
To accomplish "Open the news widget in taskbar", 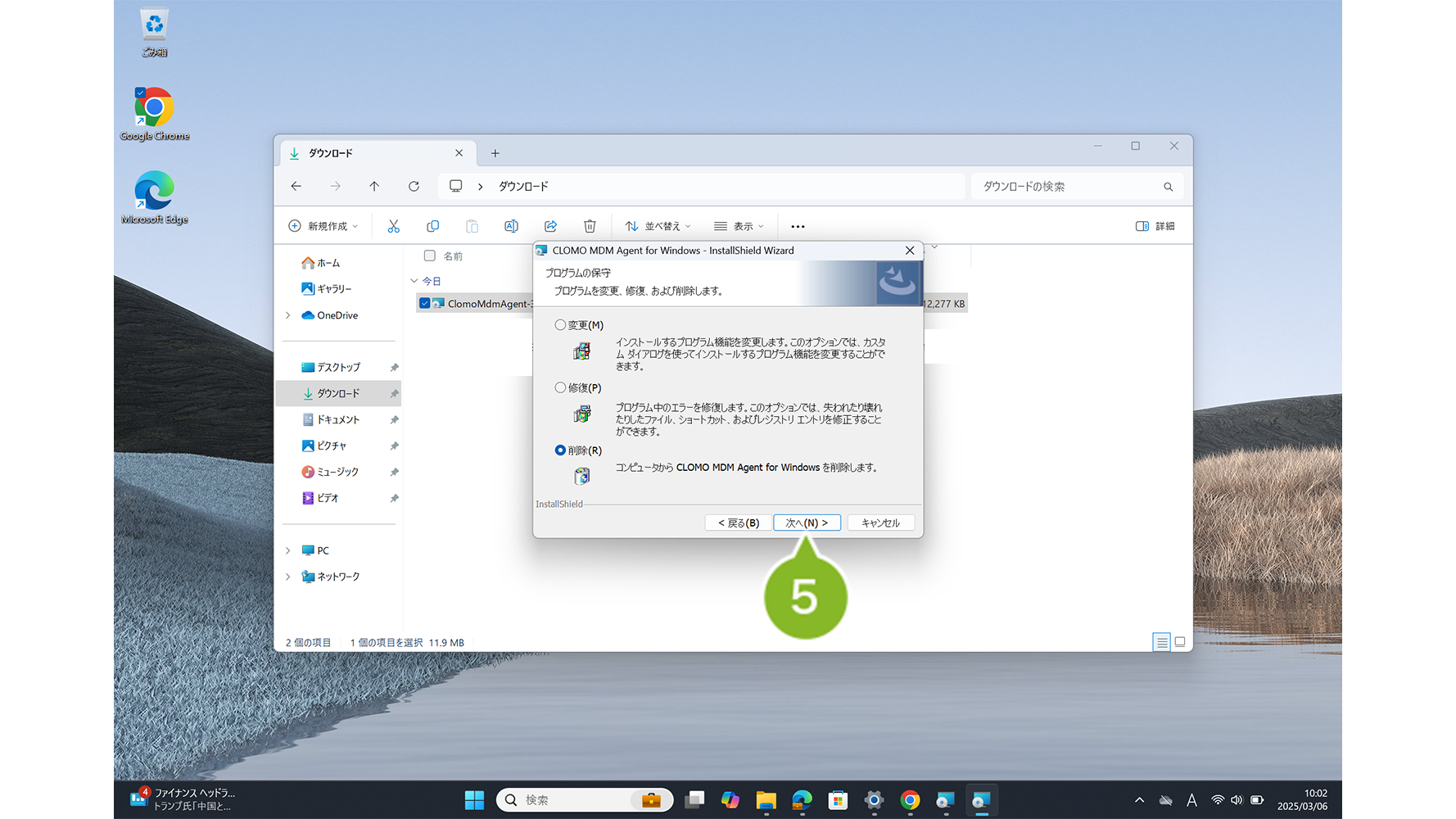I will click(183, 800).
